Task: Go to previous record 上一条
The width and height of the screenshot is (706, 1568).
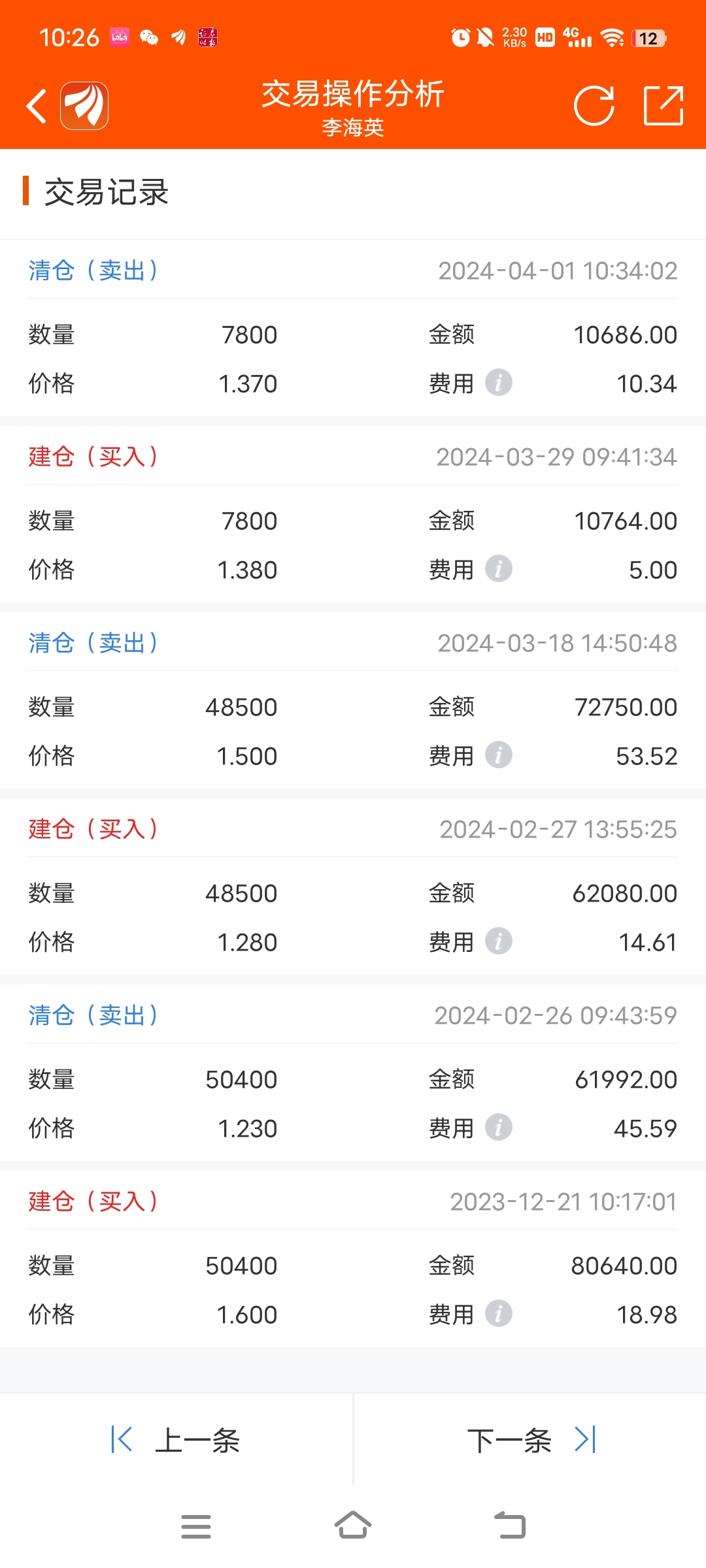Action: (x=176, y=1440)
